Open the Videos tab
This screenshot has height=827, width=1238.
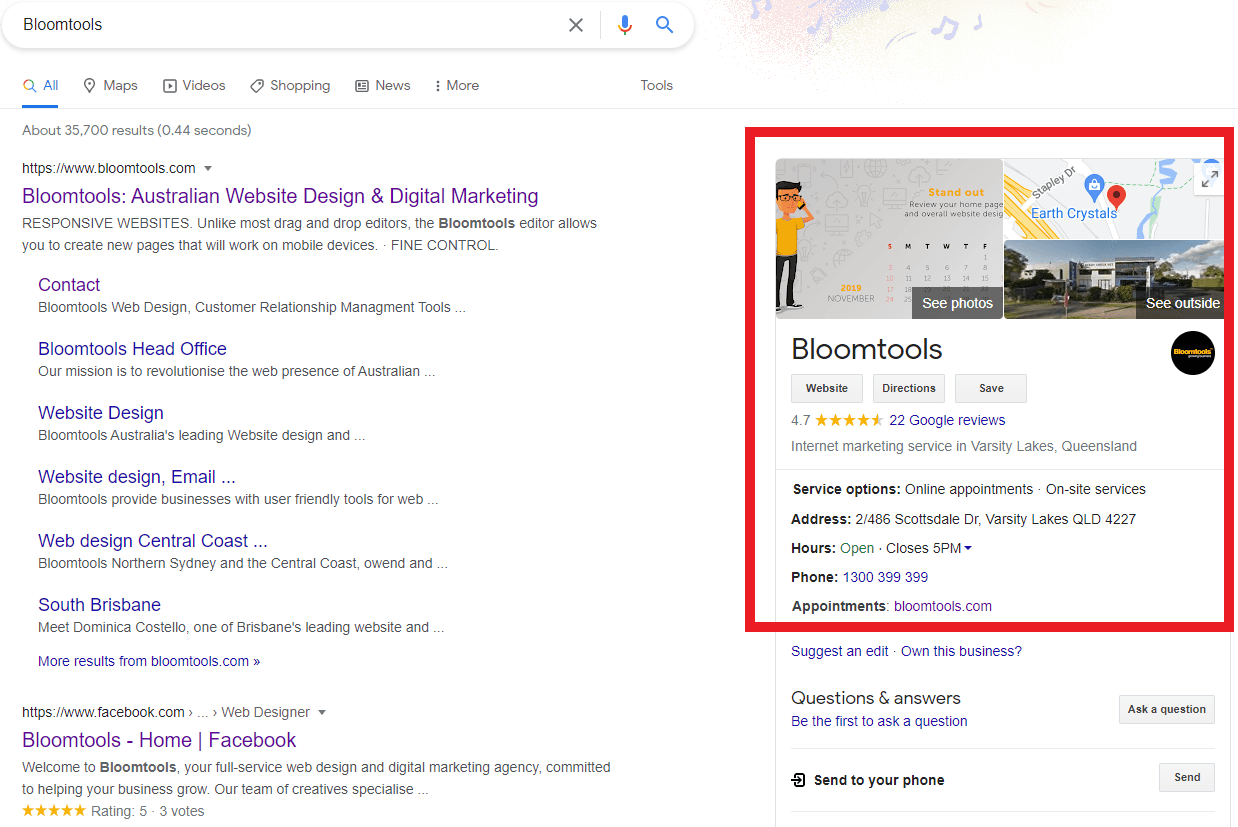194,85
